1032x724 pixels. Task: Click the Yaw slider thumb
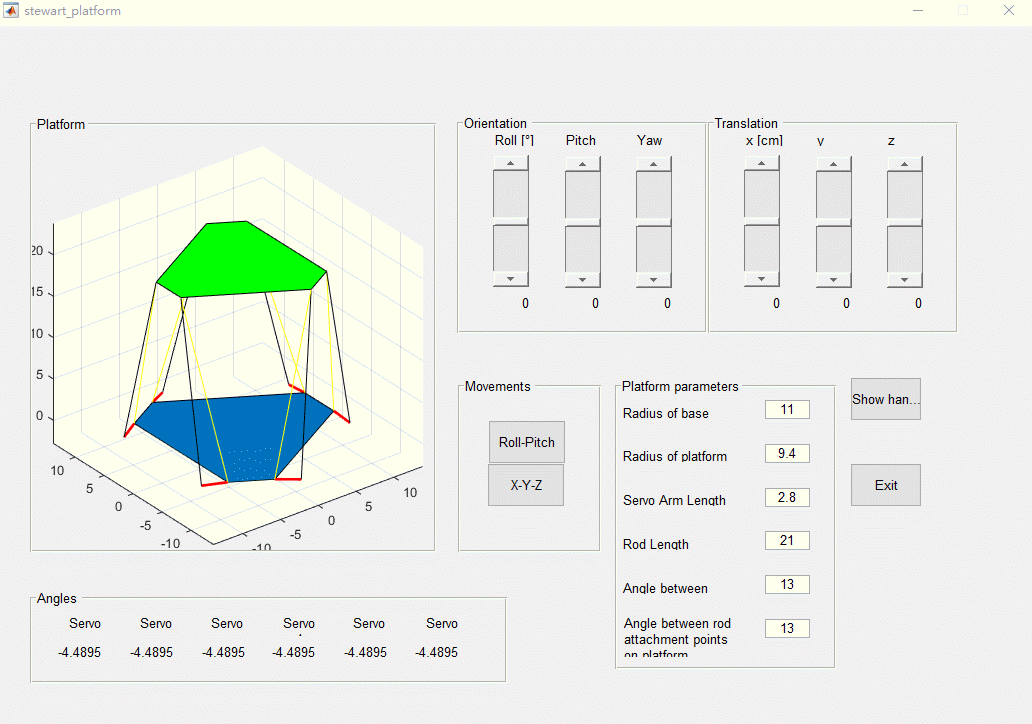[654, 222]
